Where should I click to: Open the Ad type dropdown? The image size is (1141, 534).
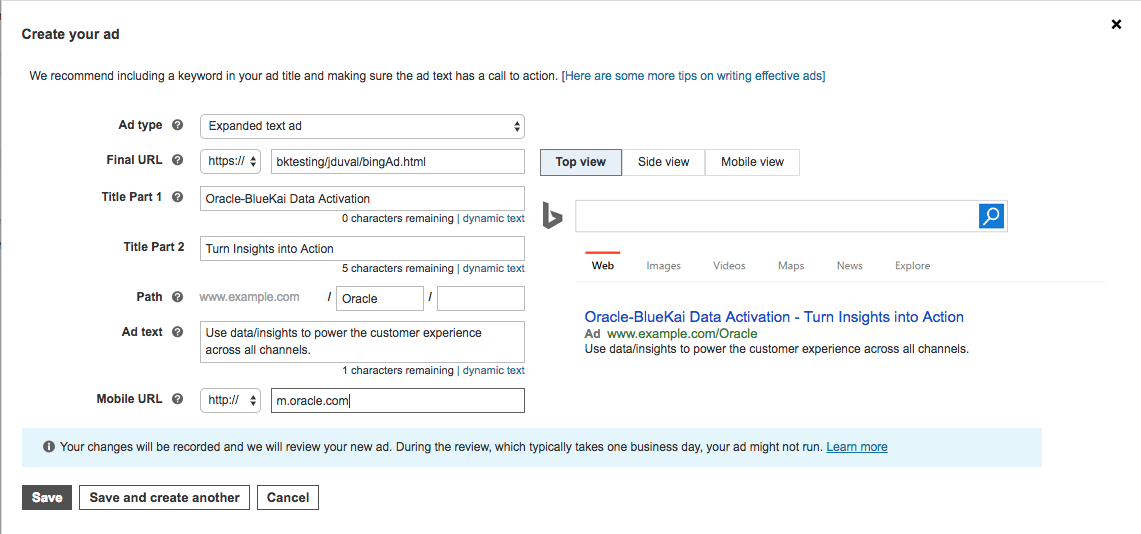[x=362, y=126]
